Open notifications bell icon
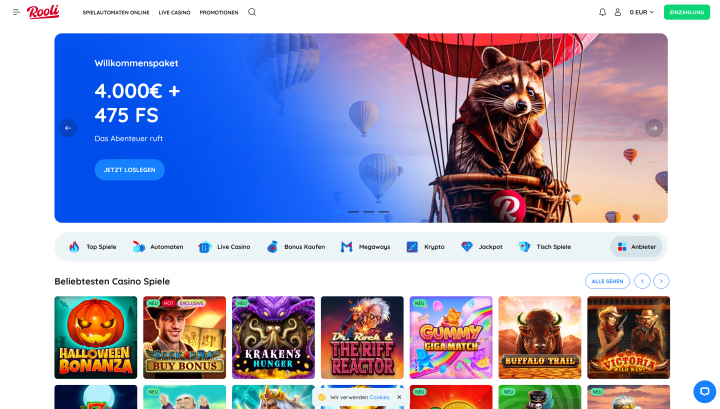Image resolution: width=720 pixels, height=409 pixels. [x=602, y=12]
